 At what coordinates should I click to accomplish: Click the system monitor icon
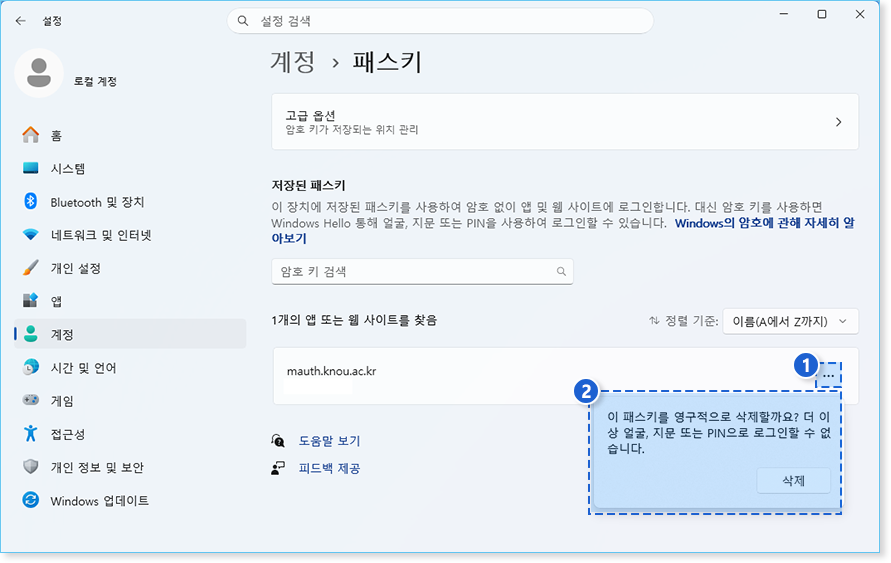coord(31,168)
